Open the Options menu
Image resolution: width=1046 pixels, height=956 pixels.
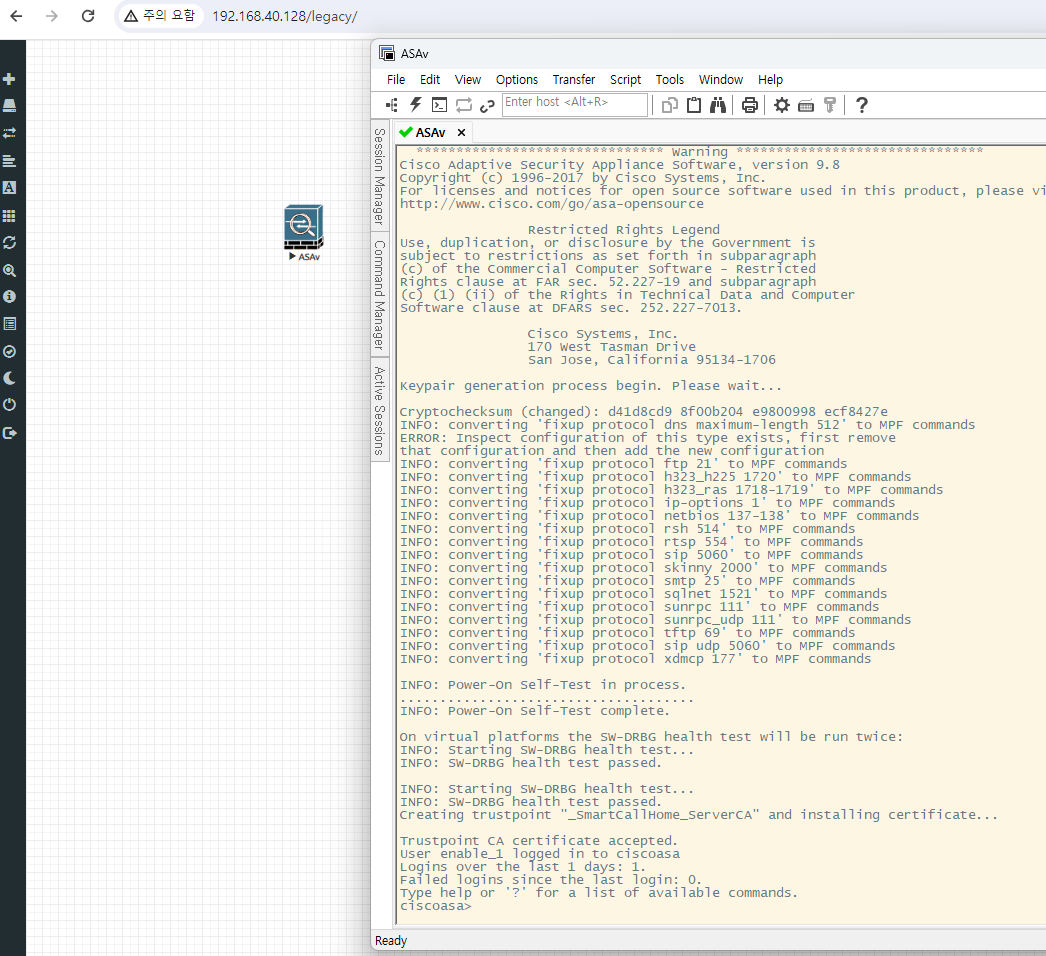[x=516, y=79]
